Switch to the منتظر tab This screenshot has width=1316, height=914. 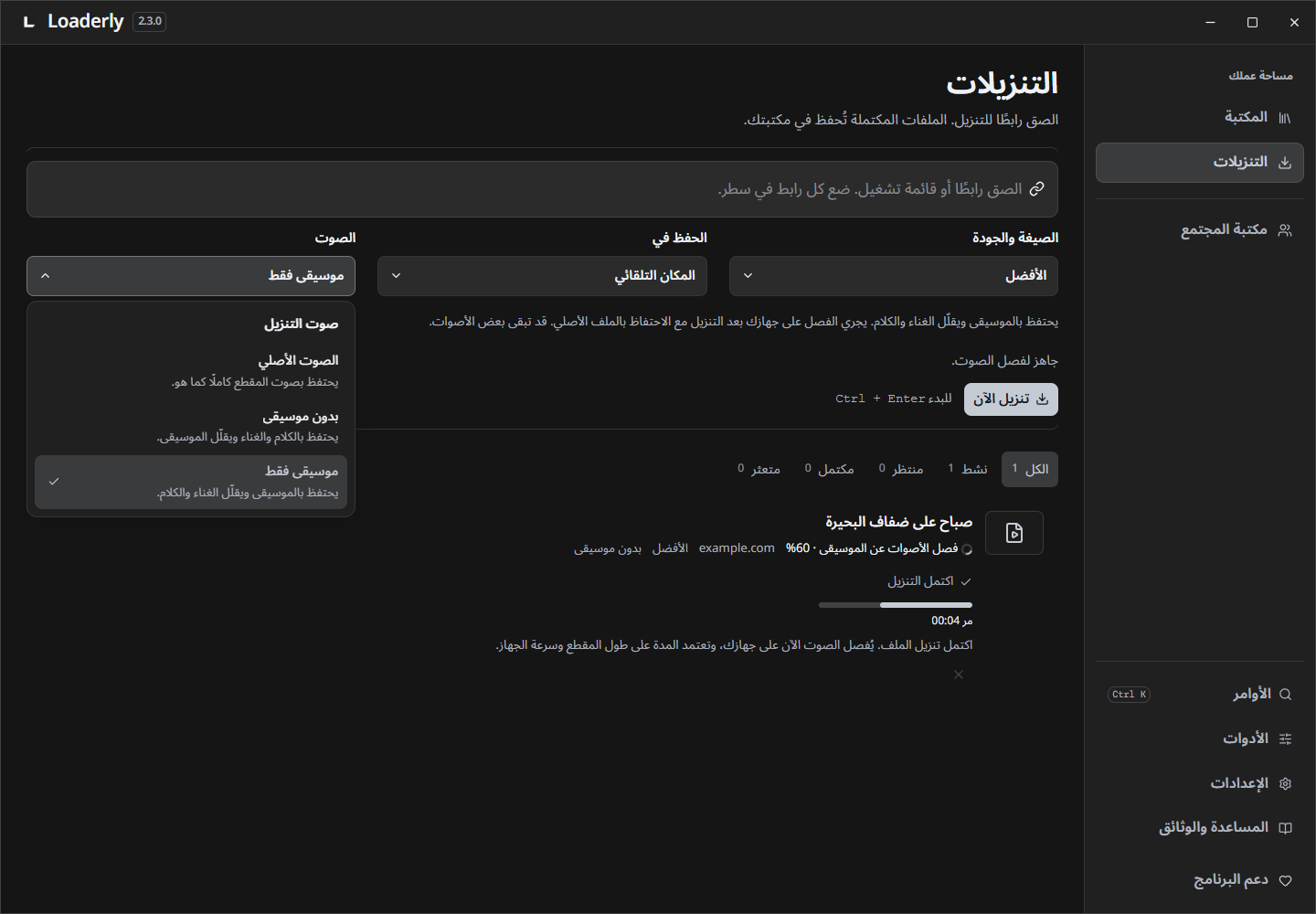coord(901,469)
